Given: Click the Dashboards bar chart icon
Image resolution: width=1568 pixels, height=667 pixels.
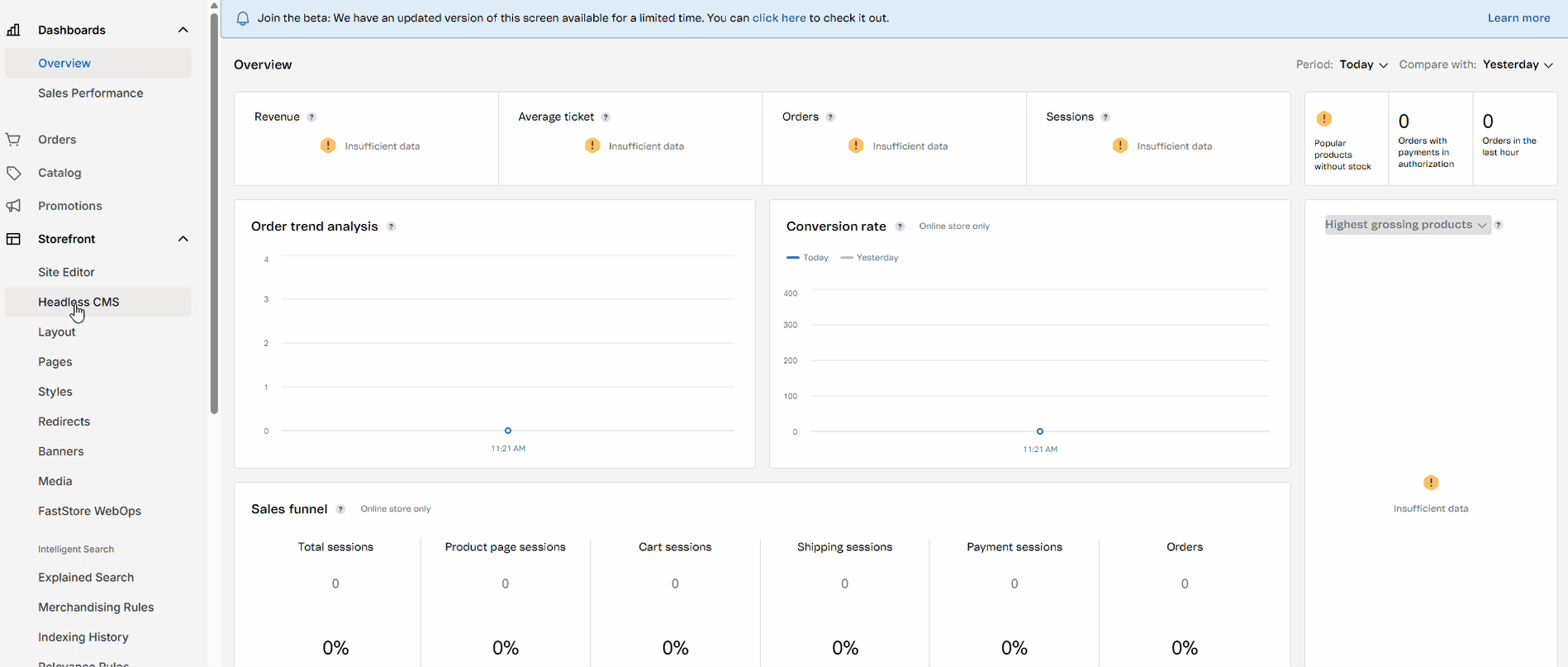Looking at the screenshot, I should pos(13,30).
